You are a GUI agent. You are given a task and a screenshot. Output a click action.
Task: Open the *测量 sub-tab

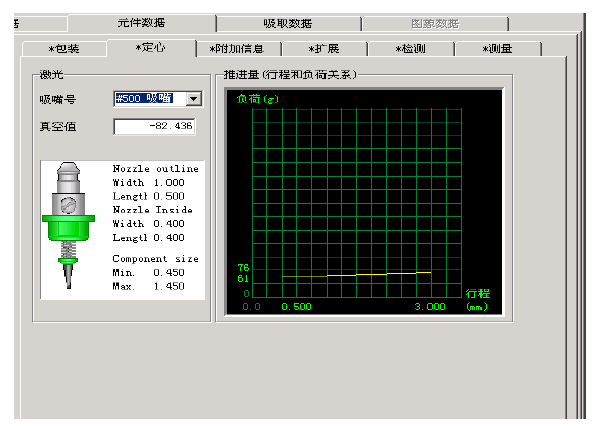[497, 49]
